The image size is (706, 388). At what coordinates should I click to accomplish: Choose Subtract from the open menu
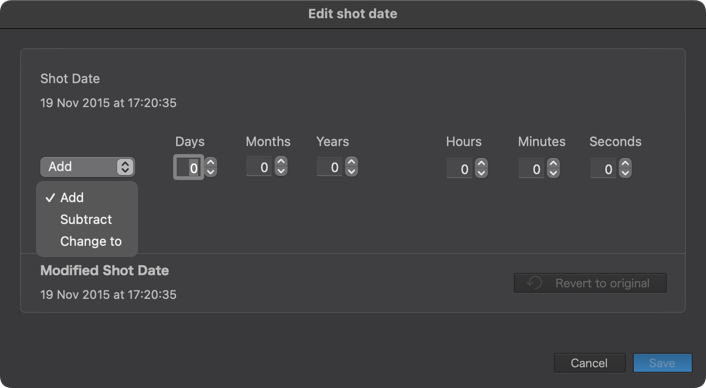click(x=87, y=219)
